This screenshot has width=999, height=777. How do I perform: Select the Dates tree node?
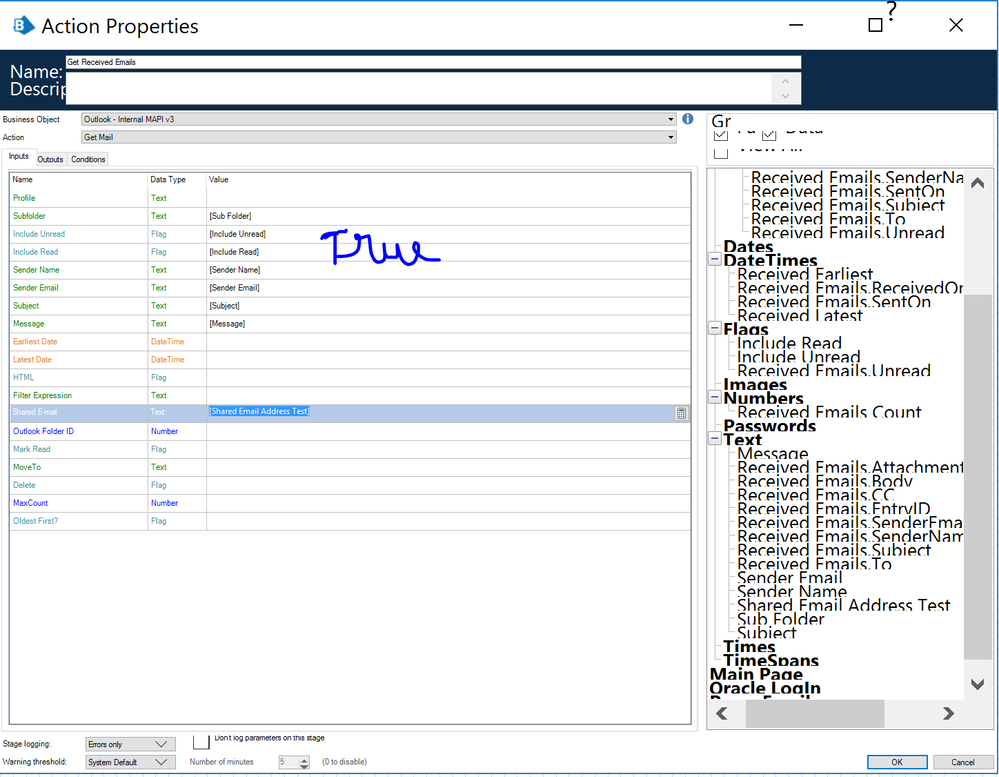[748, 246]
